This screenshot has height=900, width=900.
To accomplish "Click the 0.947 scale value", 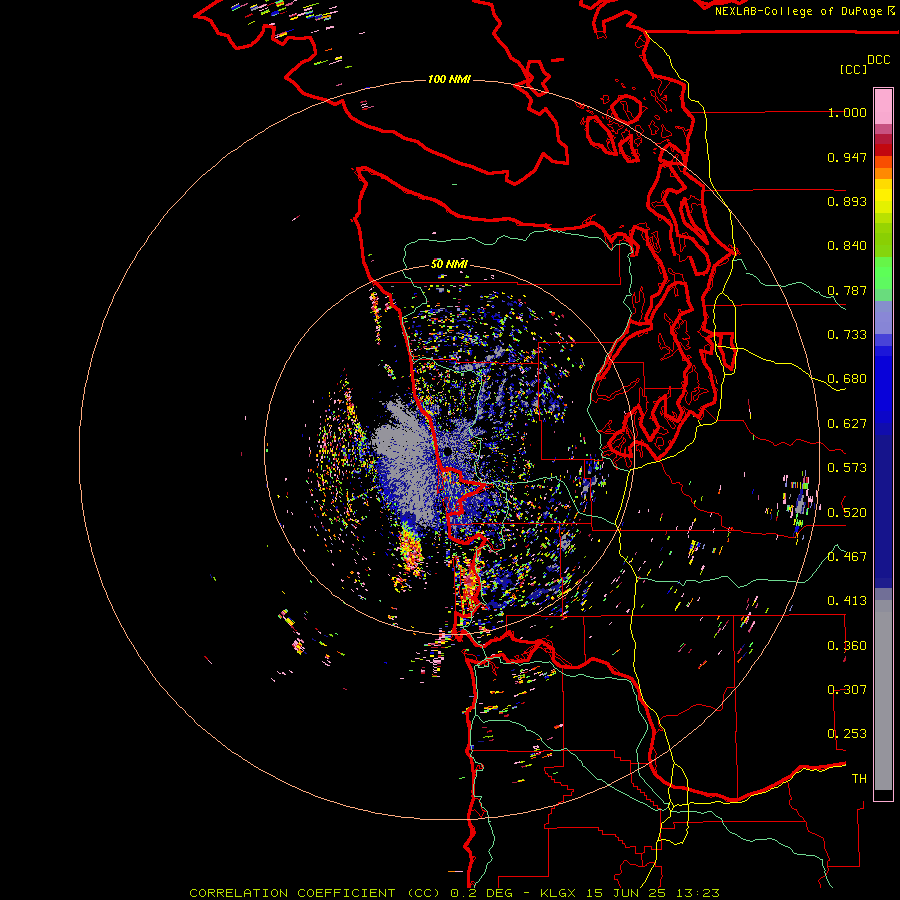I will tap(847, 157).
